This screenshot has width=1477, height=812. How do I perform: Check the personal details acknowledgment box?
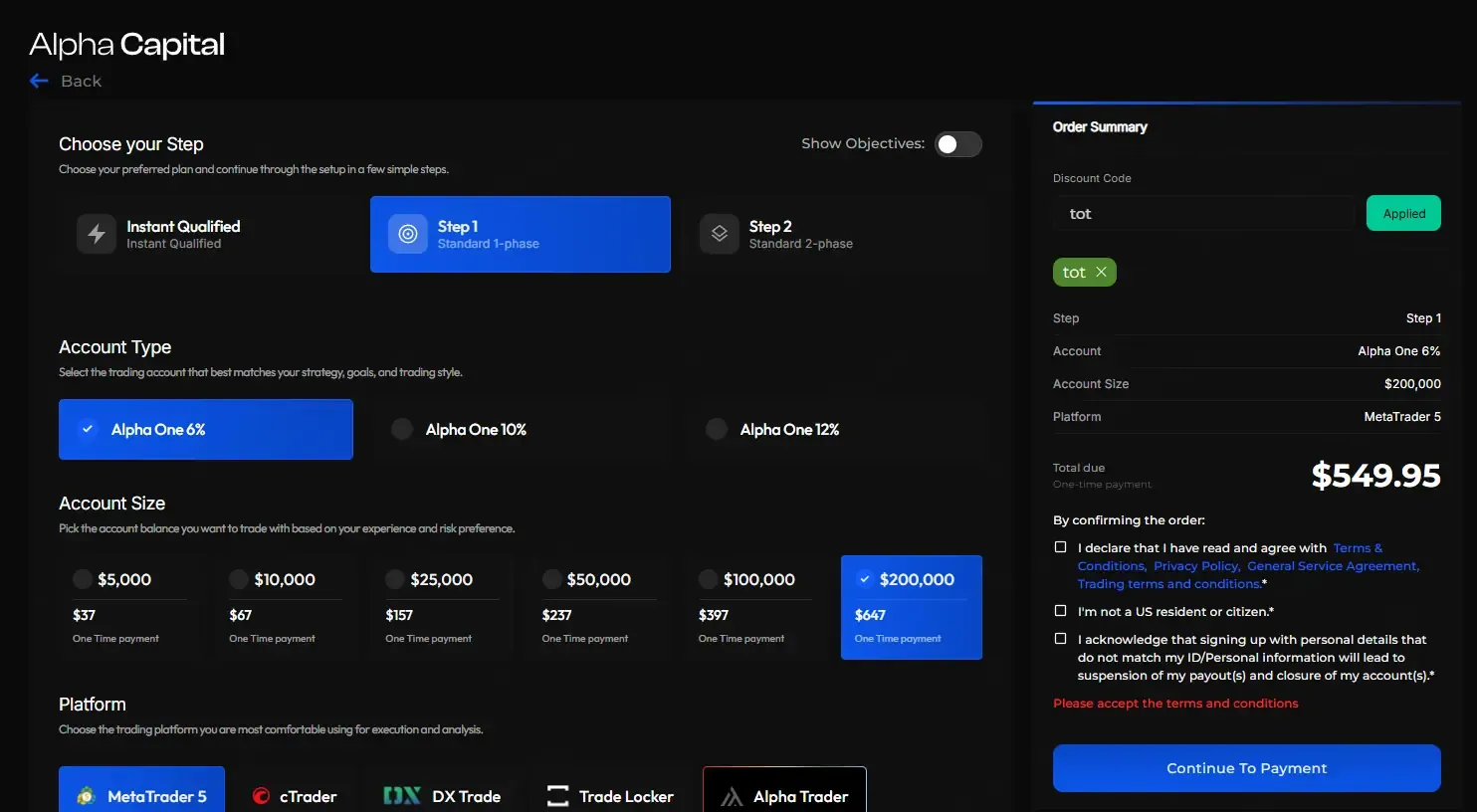coord(1060,639)
